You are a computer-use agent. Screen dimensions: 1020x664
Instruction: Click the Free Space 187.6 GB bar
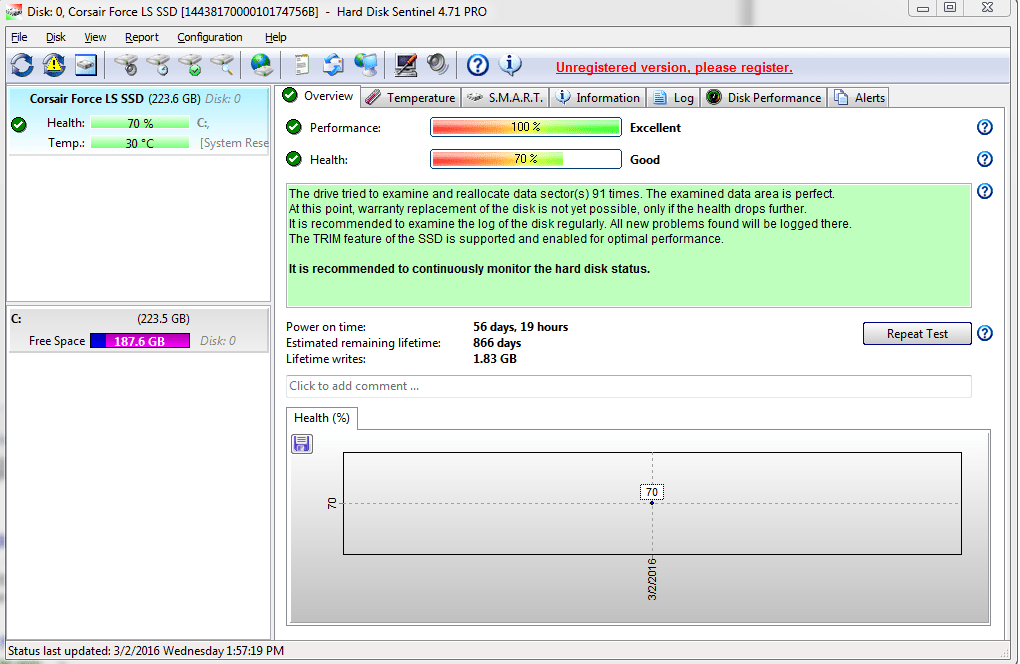140,341
